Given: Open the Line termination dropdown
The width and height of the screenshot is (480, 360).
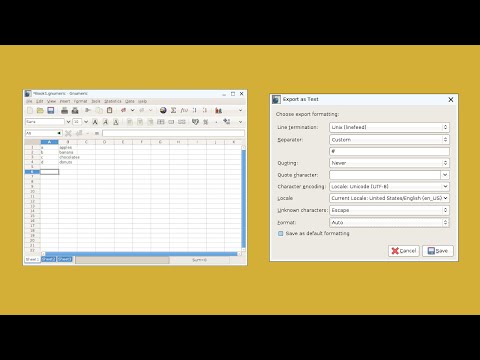Looking at the screenshot, I should (389, 127).
